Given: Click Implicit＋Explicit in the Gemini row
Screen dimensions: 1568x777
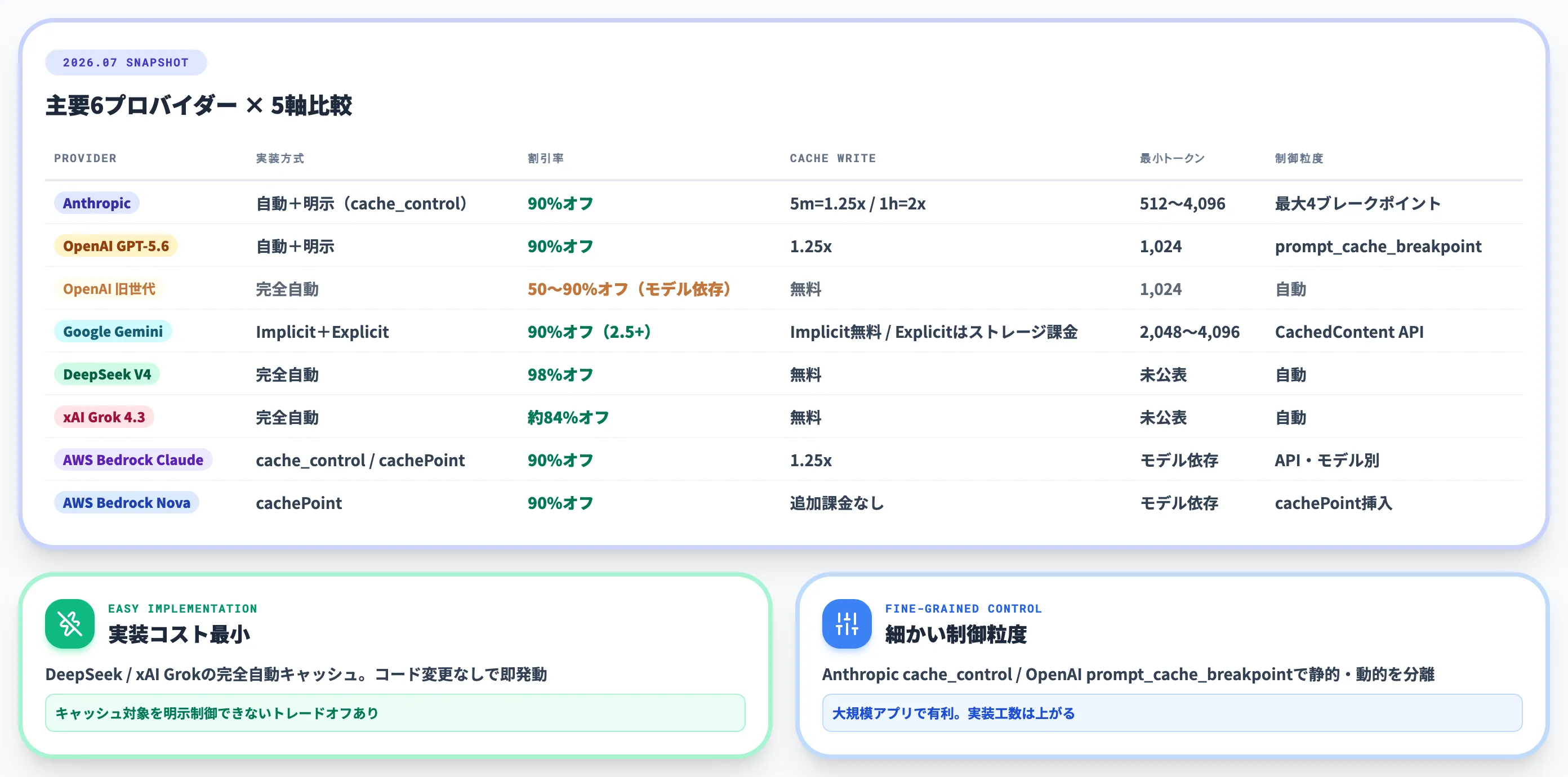Looking at the screenshot, I should pos(322,332).
